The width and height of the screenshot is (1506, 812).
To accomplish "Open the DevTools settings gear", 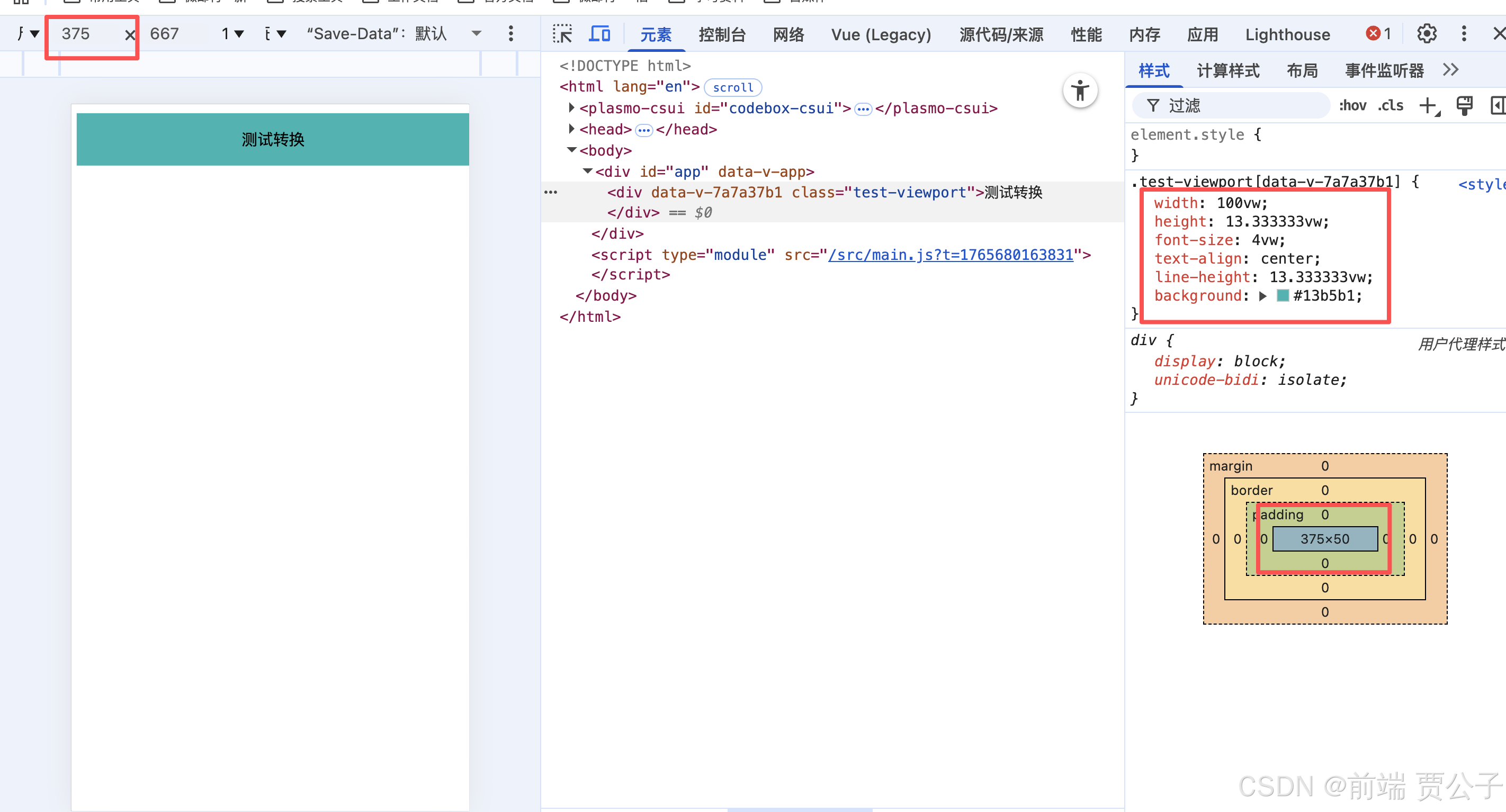I will [x=1426, y=34].
